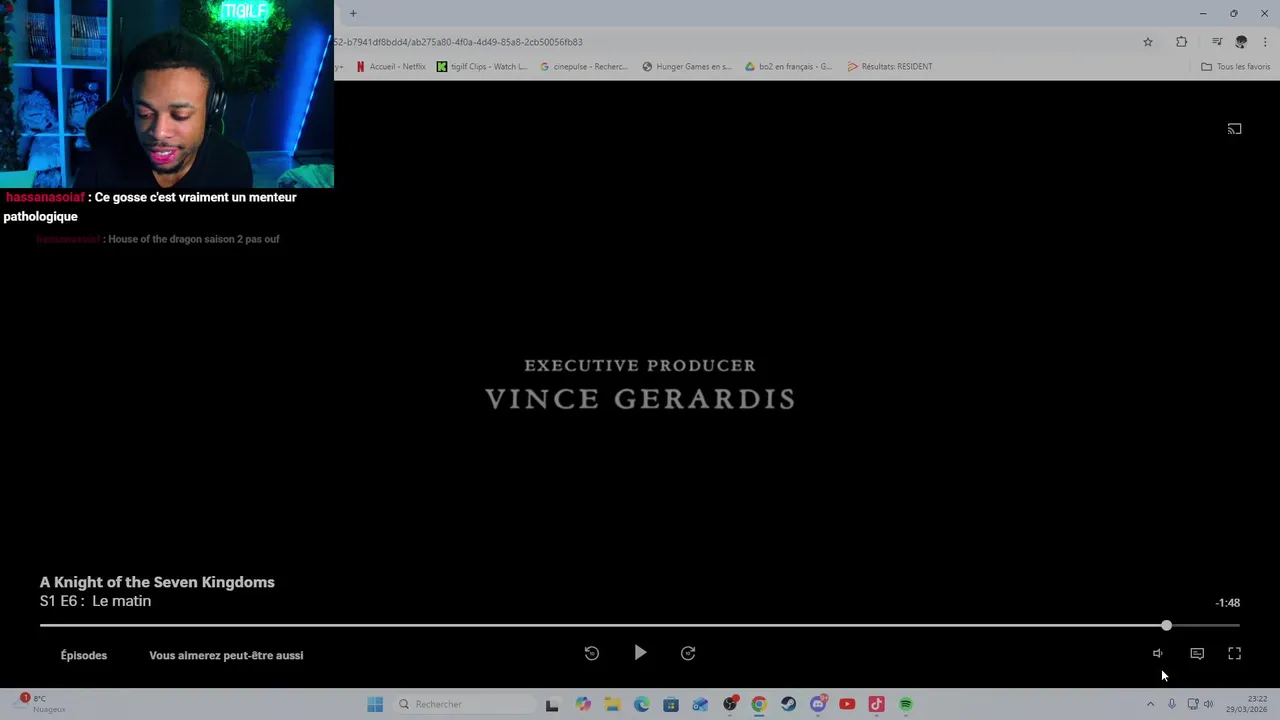Open the YouTube taskbar icon
The image size is (1280, 720).
coord(847,704)
